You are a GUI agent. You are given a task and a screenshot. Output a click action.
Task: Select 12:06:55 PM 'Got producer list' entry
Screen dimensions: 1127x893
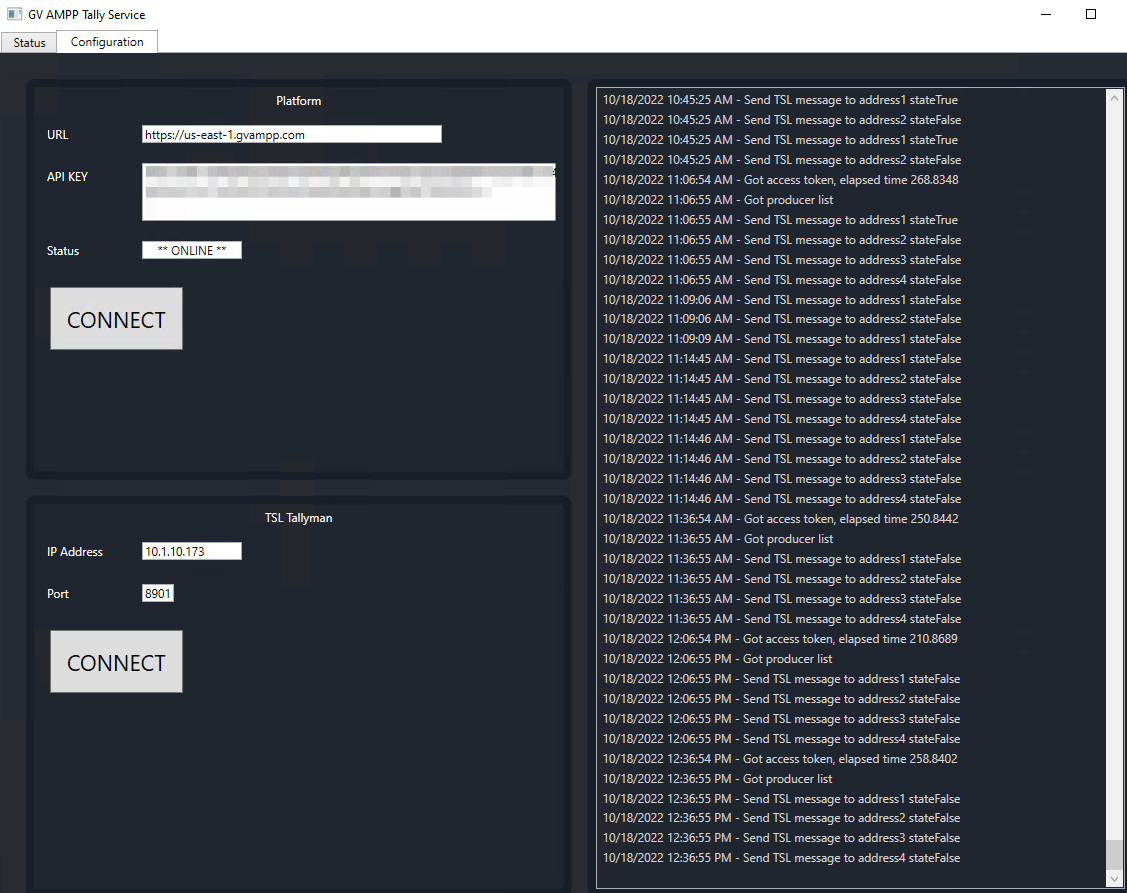click(717, 659)
